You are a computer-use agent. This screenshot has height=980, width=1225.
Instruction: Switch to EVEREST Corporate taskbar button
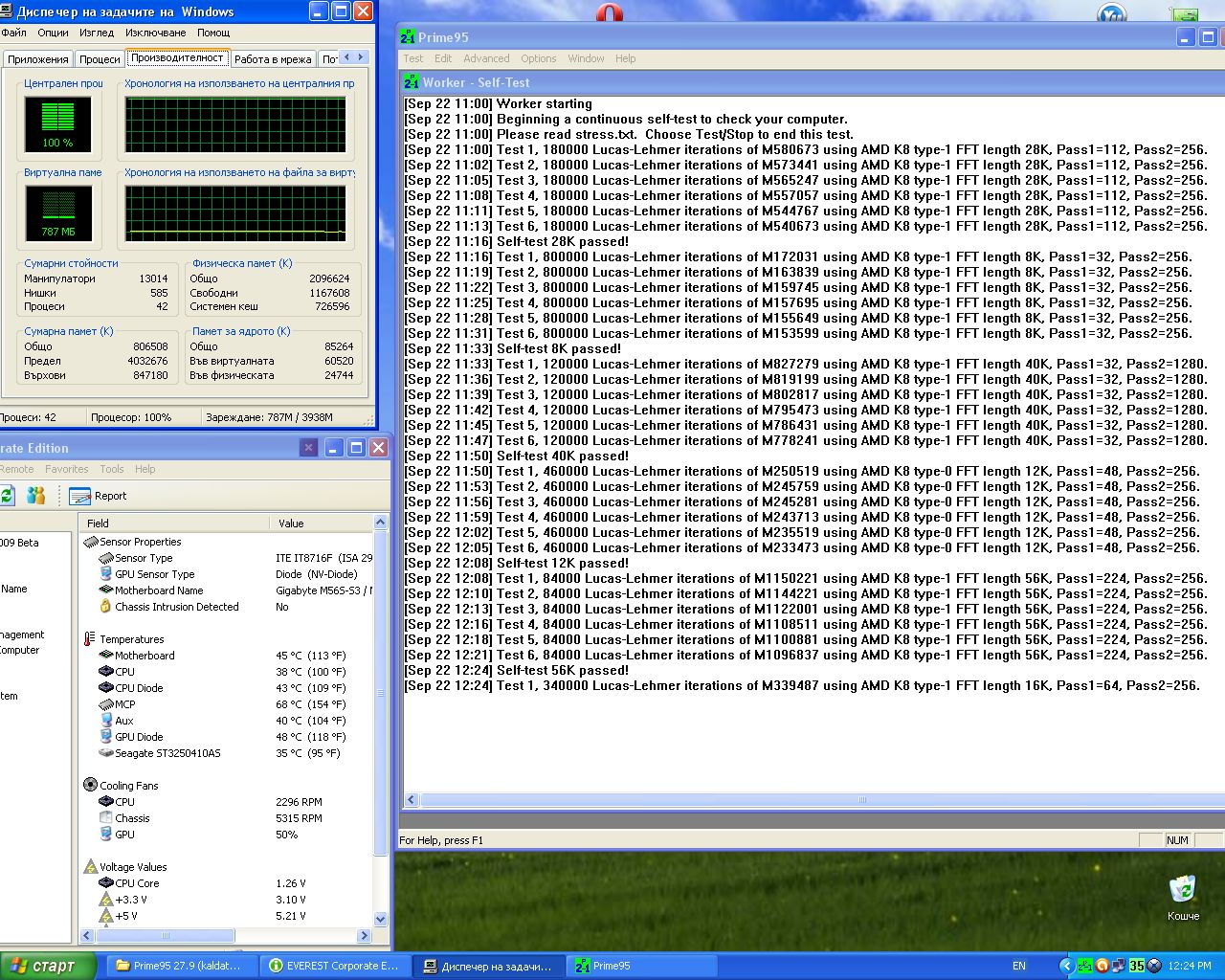(x=333, y=966)
